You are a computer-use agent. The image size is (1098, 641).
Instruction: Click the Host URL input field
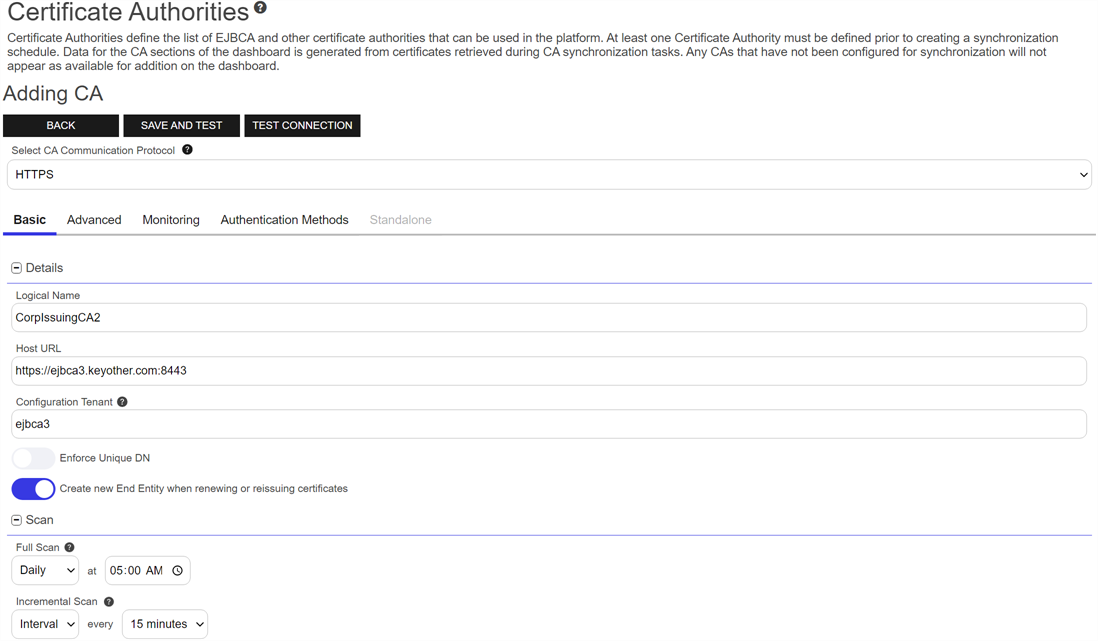[x=549, y=371]
